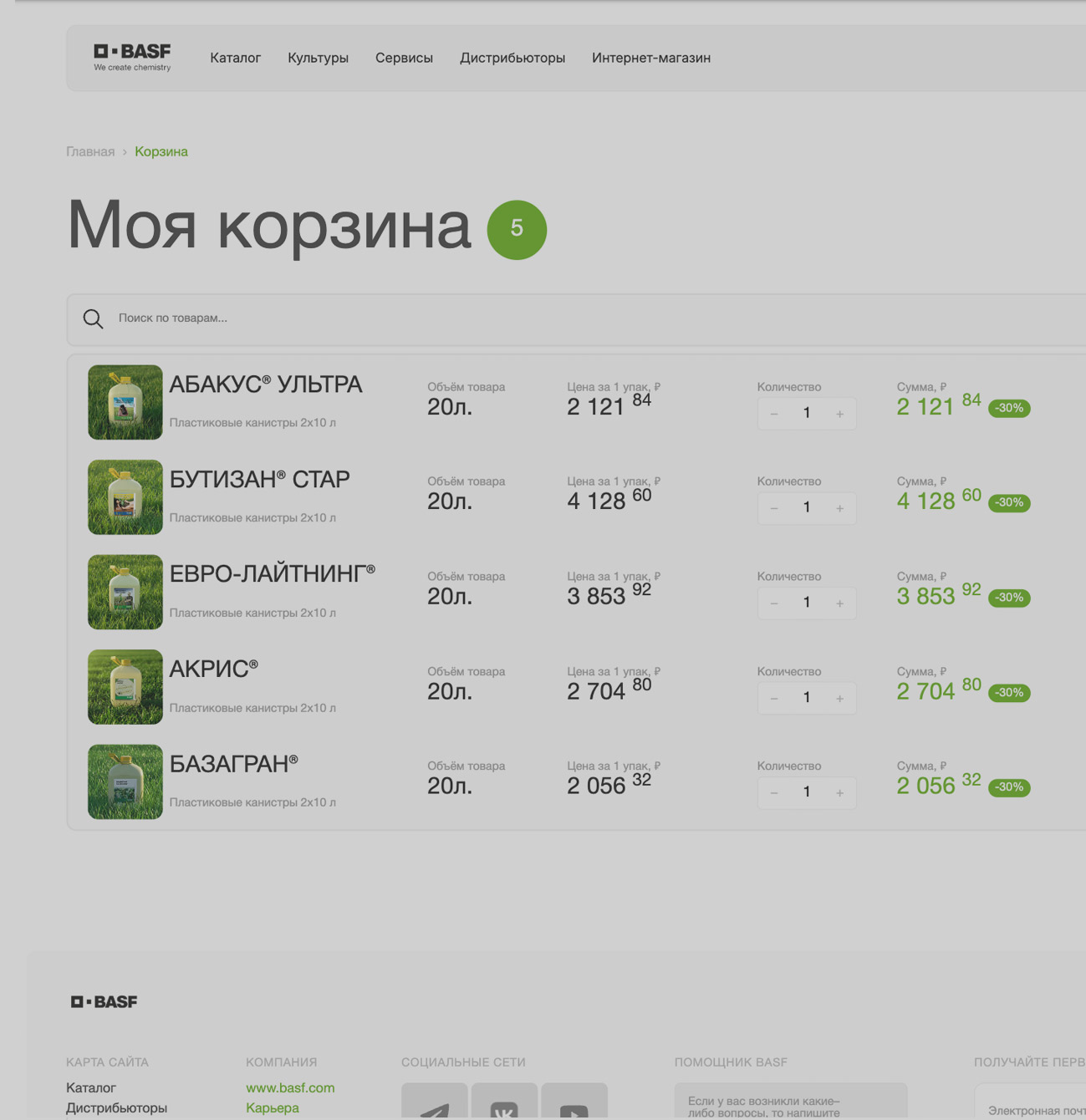
Task: Open the Каталог menu item
Action: pos(235,58)
